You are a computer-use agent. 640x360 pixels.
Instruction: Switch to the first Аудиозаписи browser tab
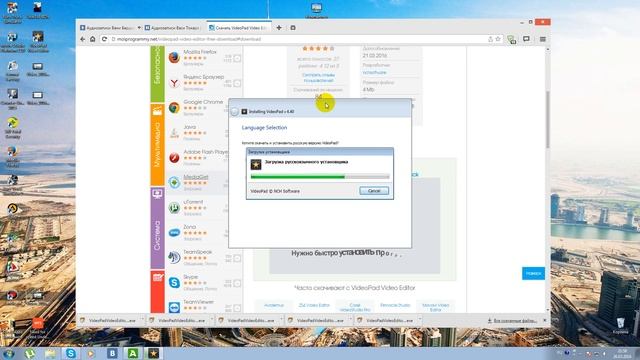(108, 28)
